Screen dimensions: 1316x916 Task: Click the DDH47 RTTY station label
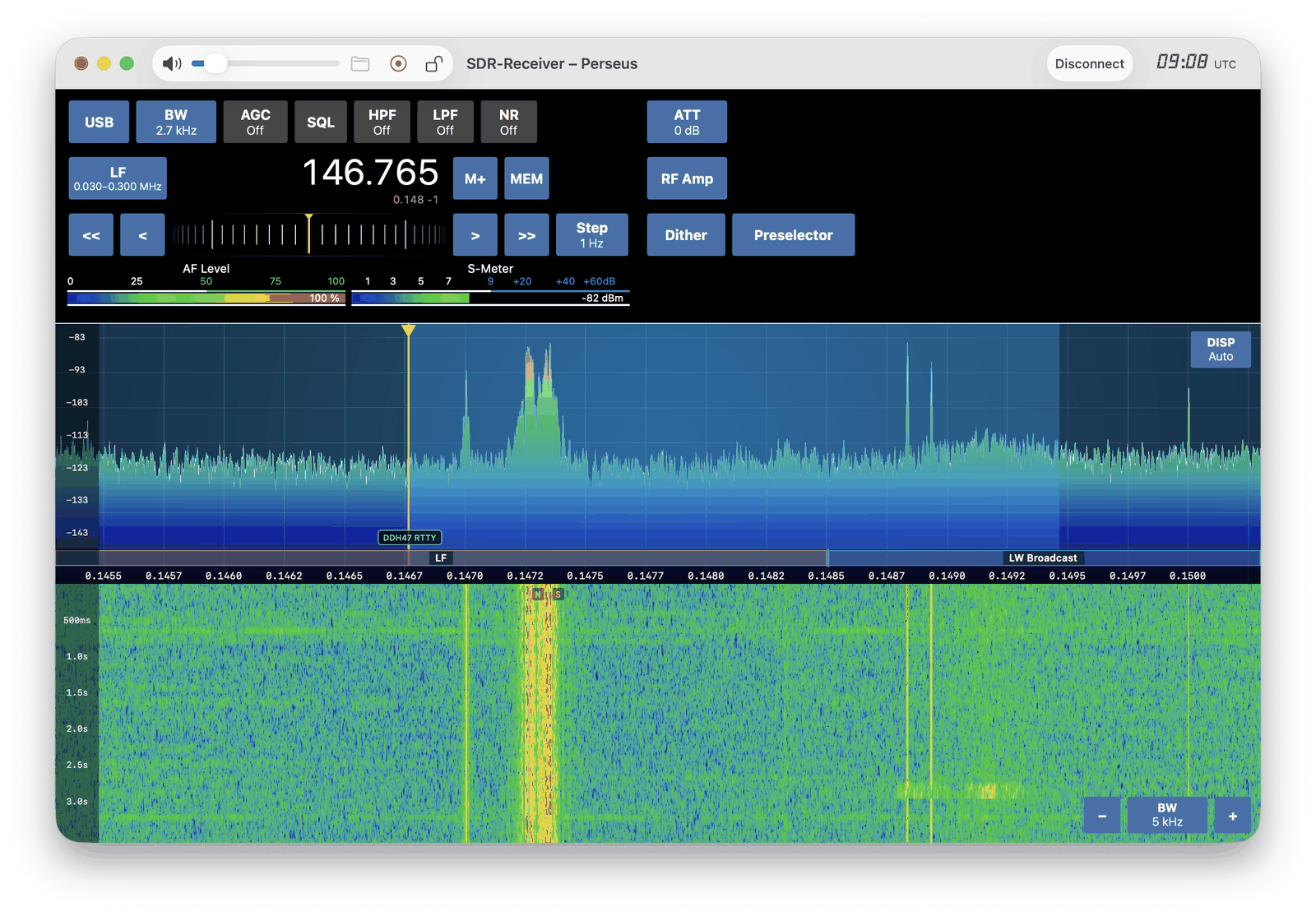(x=410, y=538)
